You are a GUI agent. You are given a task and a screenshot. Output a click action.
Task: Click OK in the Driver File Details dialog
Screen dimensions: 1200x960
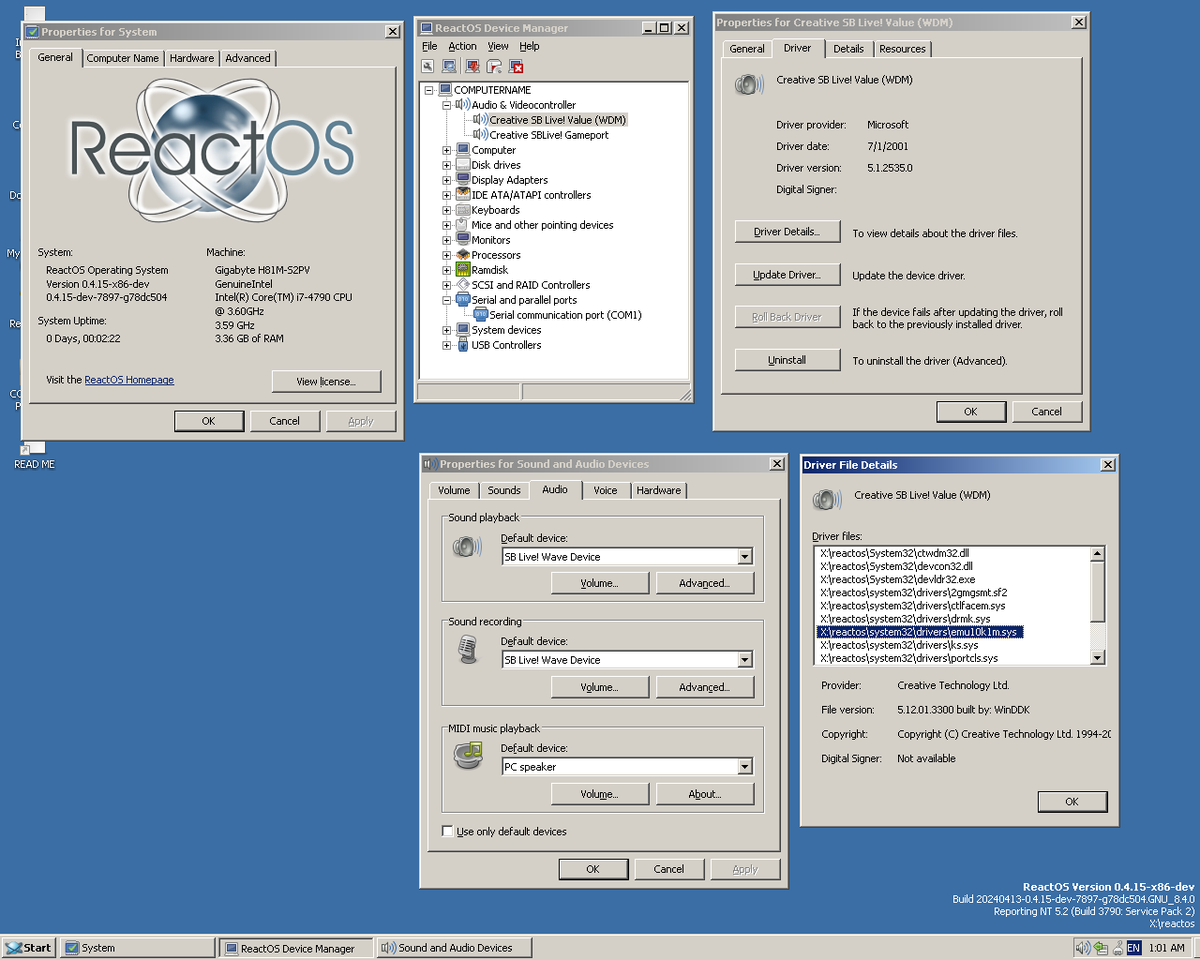[x=1072, y=801]
